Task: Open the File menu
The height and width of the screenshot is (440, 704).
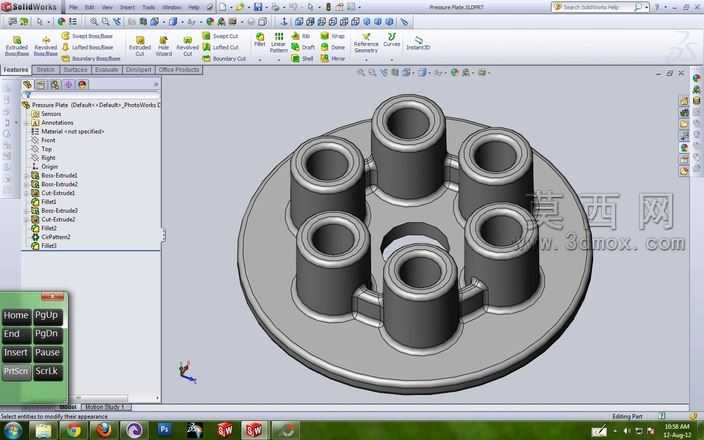Action: (x=73, y=7)
